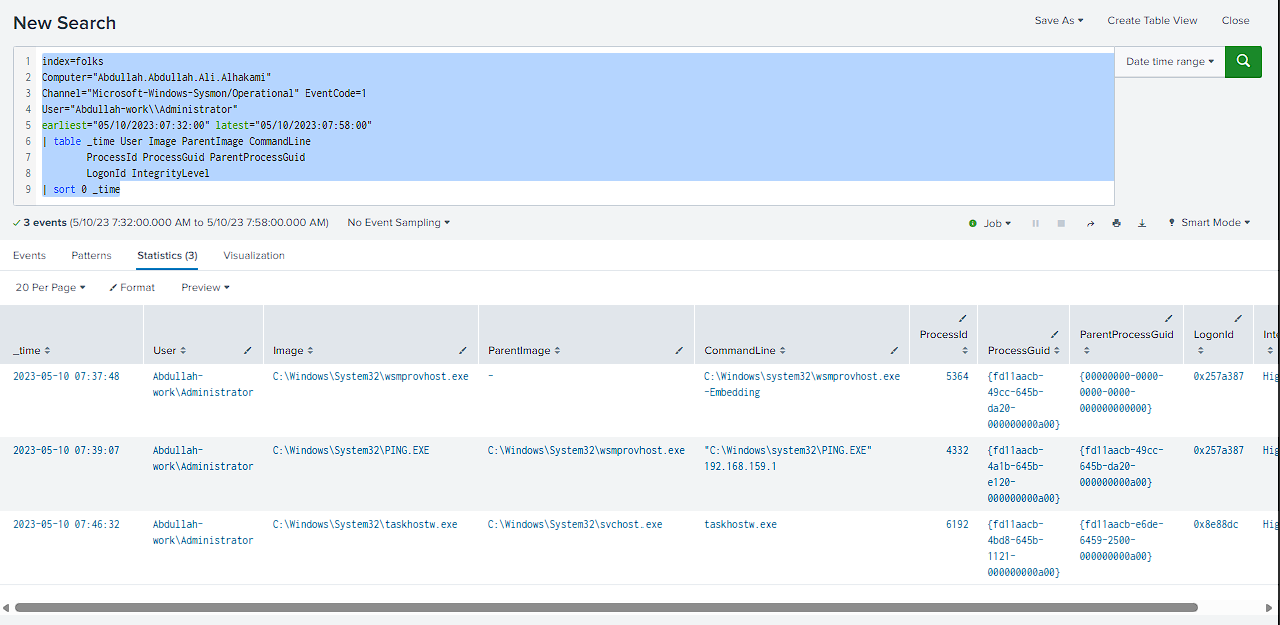Click the 3 events status text

click(x=44, y=223)
